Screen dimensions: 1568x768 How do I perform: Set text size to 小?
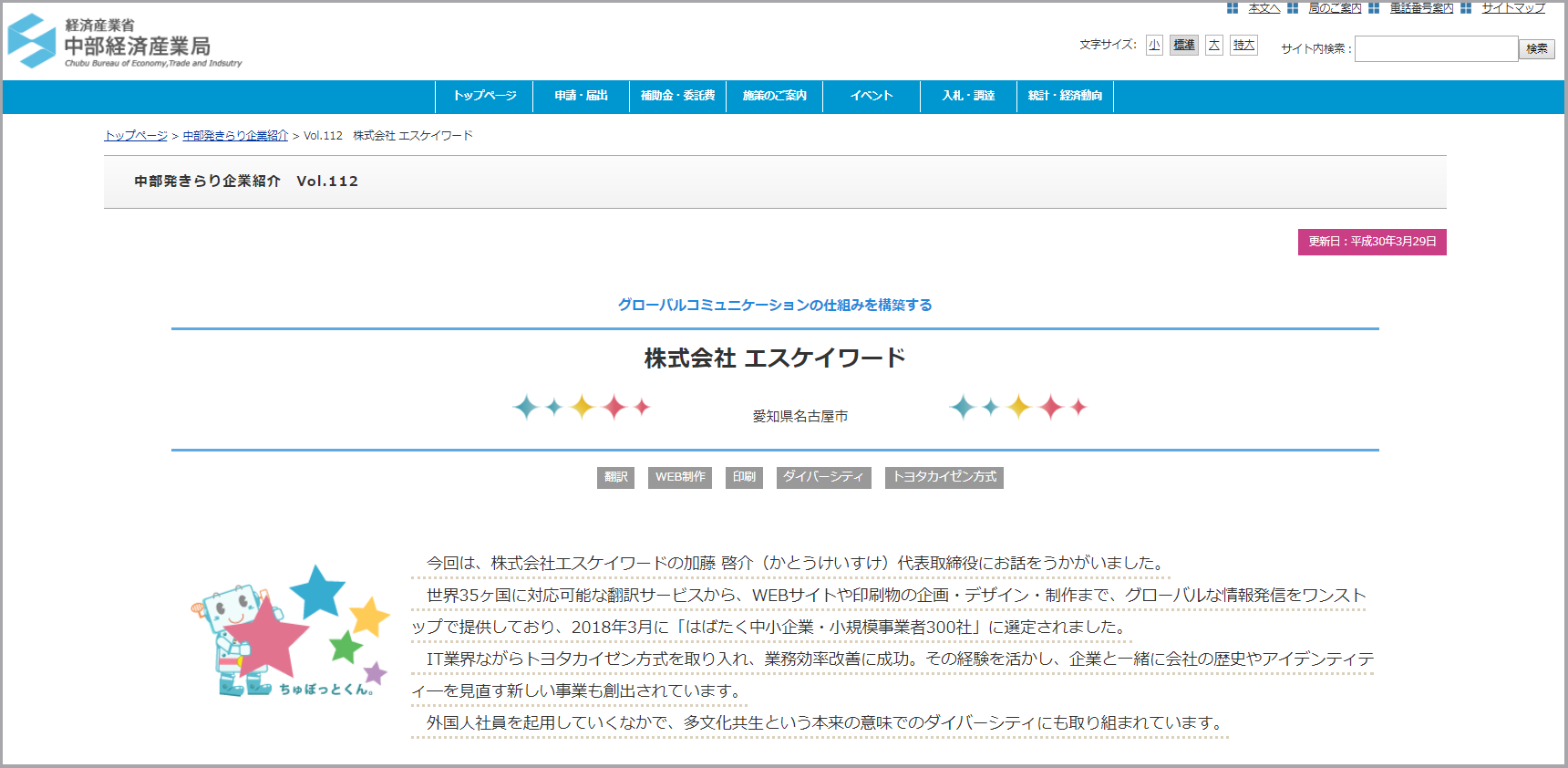pyautogui.click(x=1154, y=45)
